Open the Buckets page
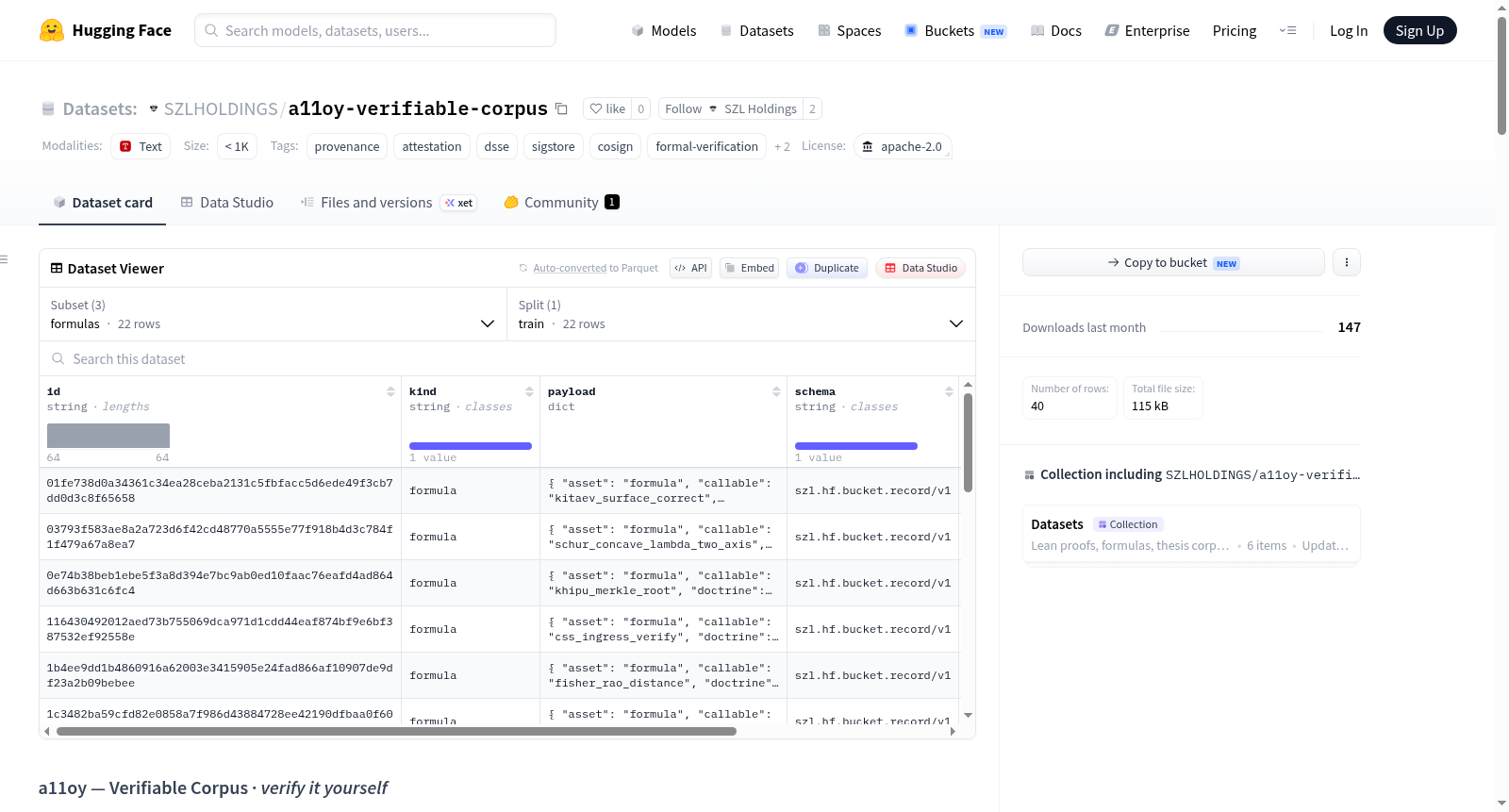The height and width of the screenshot is (812, 1509). coord(955,30)
